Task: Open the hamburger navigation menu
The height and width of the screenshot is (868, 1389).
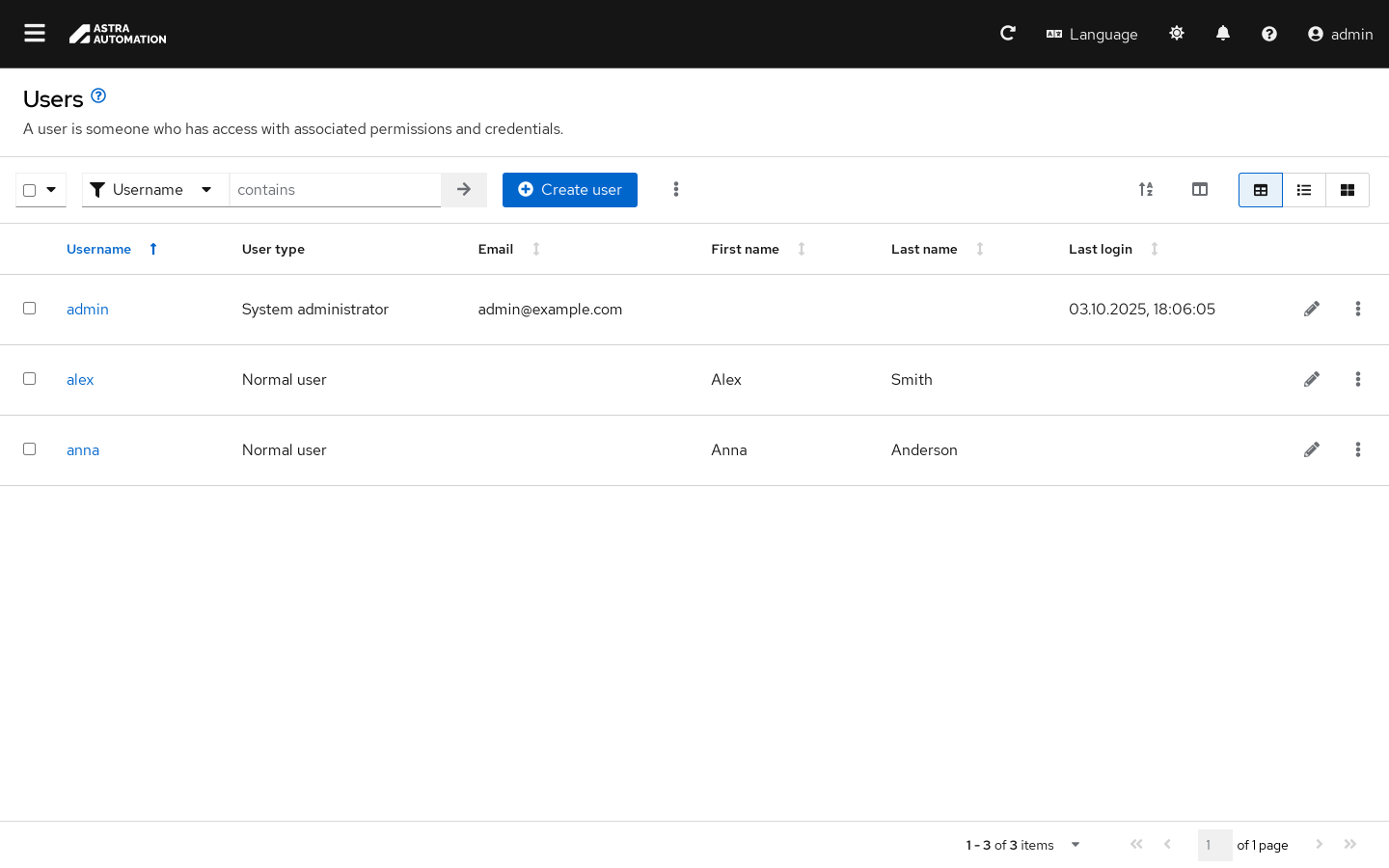Action: [35, 34]
